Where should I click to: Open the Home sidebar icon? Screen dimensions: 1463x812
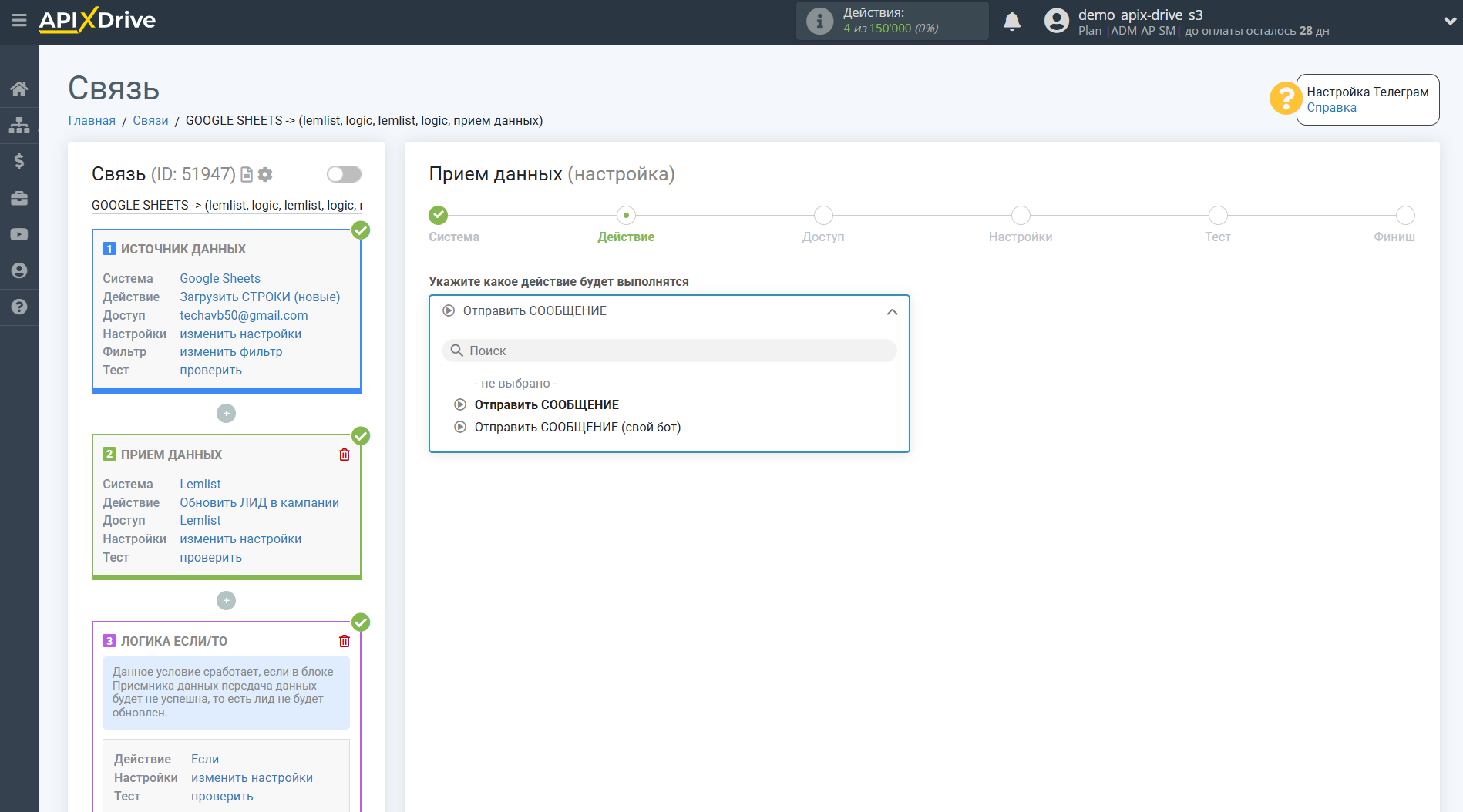(19, 89)
